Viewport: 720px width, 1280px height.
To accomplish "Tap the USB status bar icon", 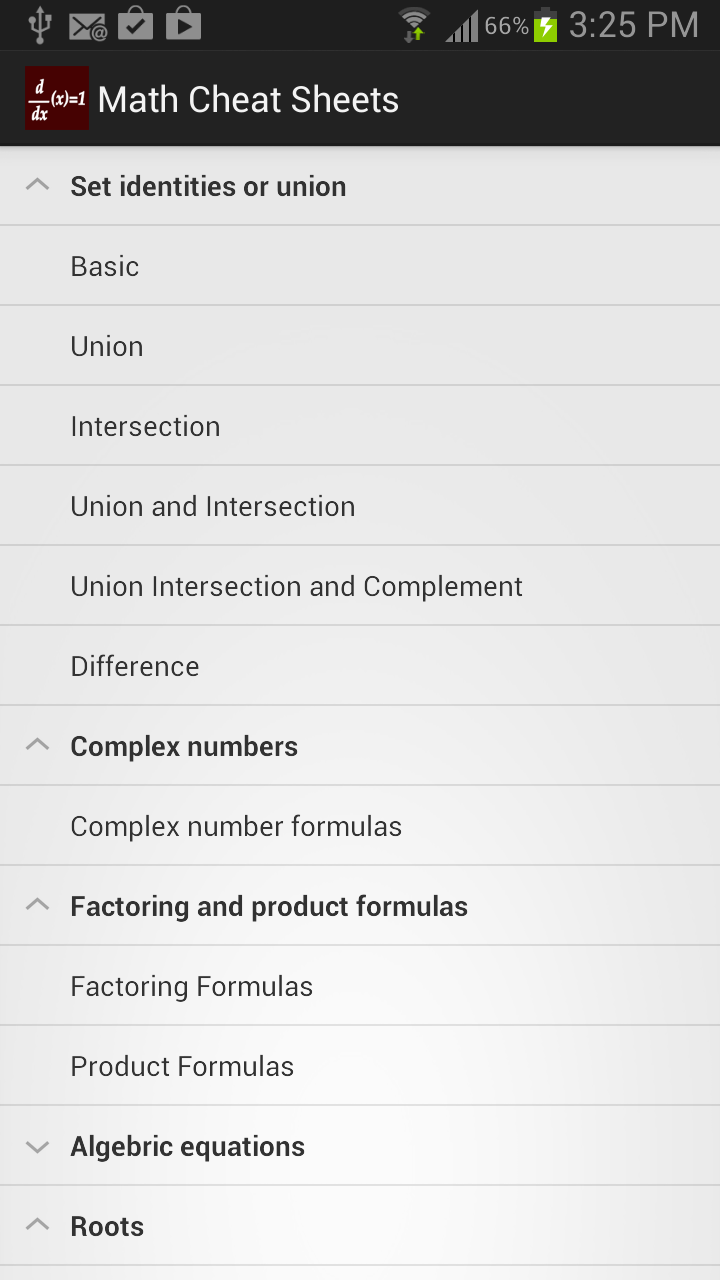I will [40, 25].
